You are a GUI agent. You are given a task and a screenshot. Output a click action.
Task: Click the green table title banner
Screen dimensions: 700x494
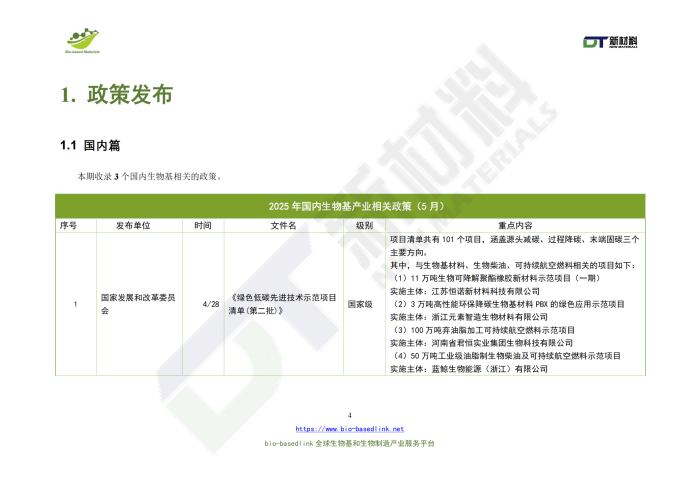click(x=349, y=206)
